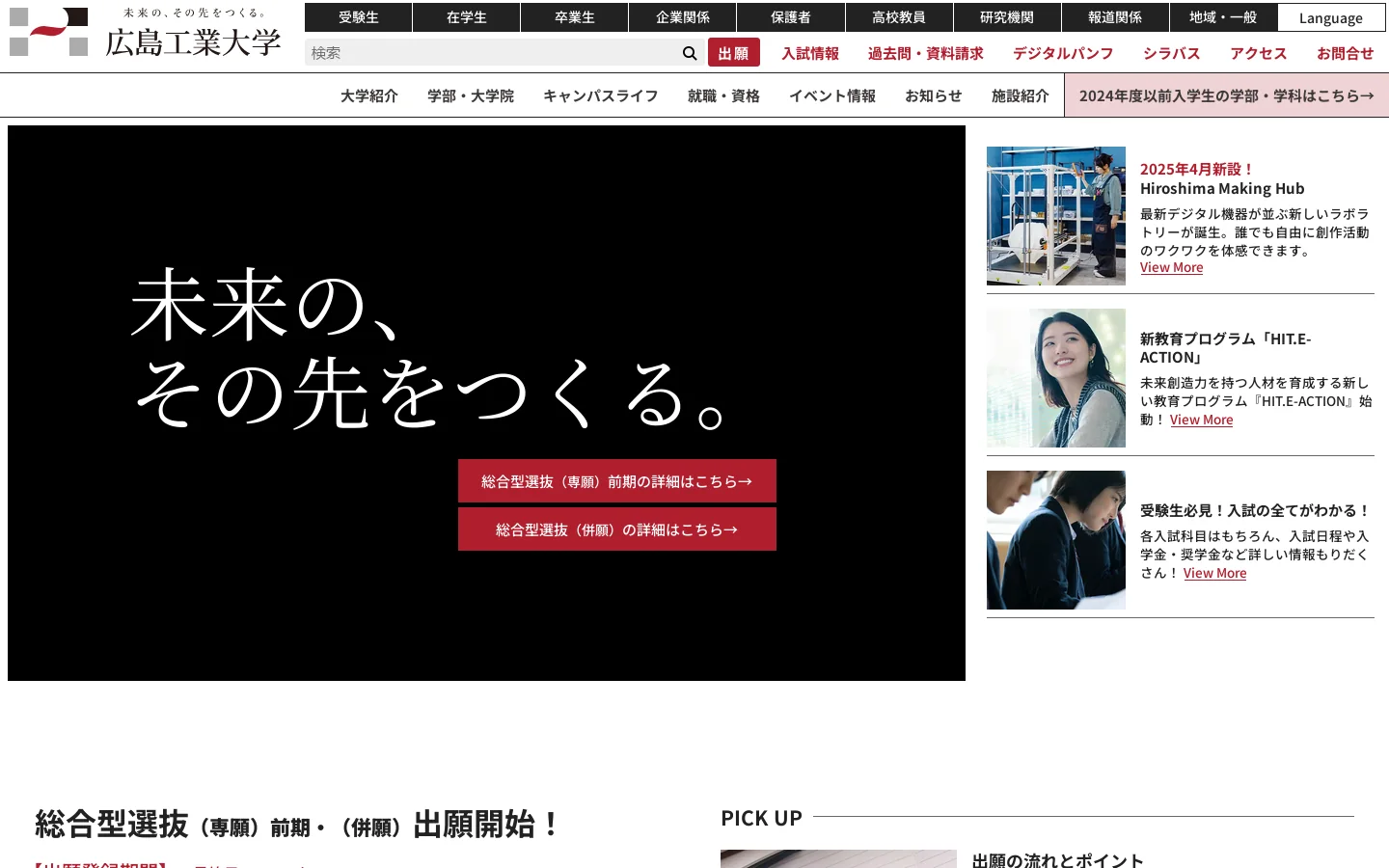The height and width of the screenshot is (868, 1389).
Task: Open the お問合せ link
Action: pos(1346,54)
